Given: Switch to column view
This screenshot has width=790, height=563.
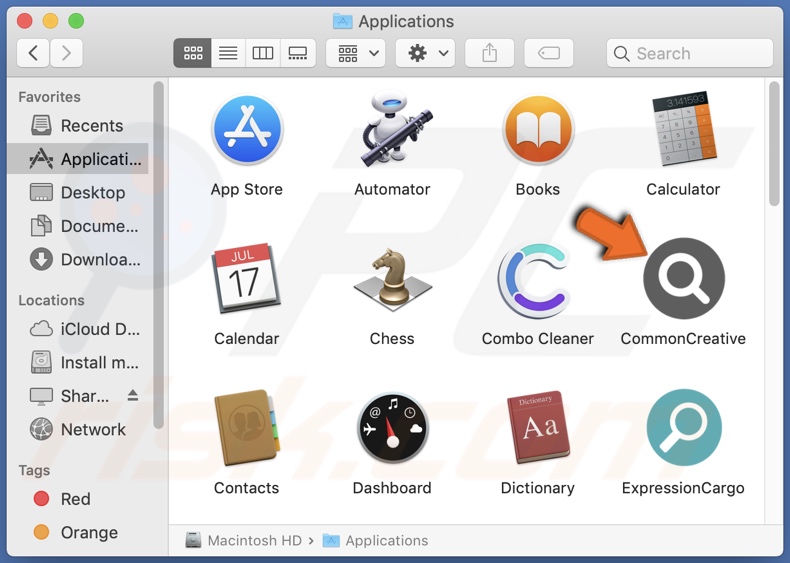Looking at the screenshot, I should 262,53.
